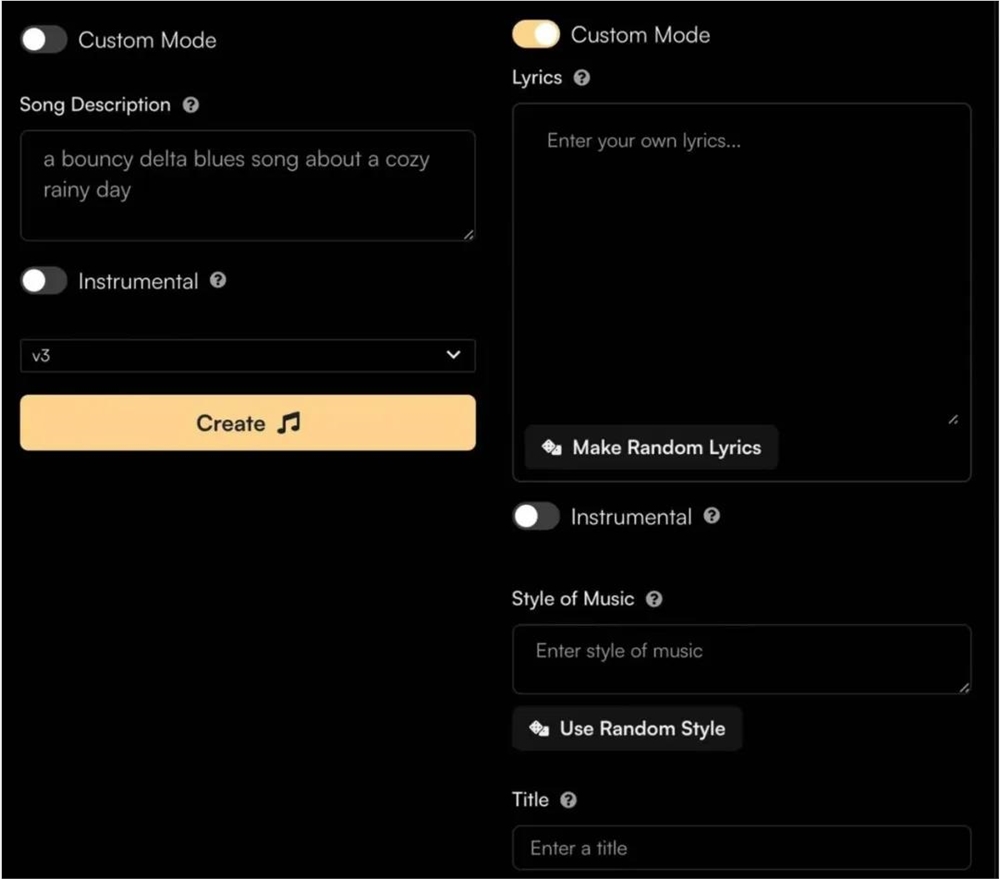Click resize handle of Song Description box
Screen dimensions: 1000x879
click(x=469, y=234)
